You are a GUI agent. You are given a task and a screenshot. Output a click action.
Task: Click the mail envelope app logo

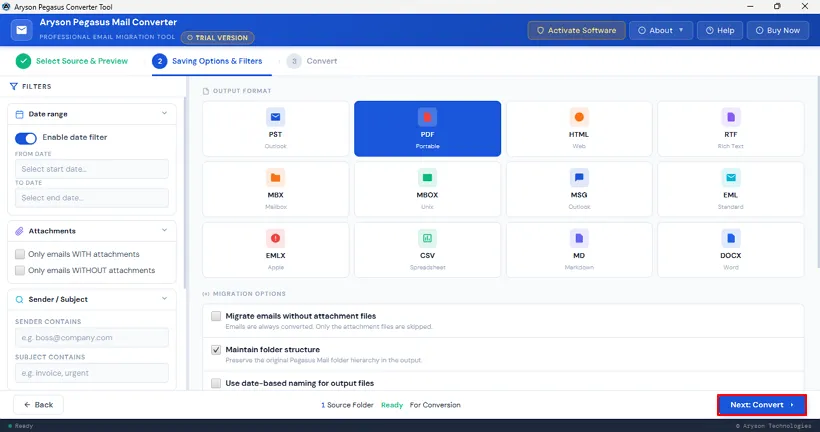pos(21,30)
